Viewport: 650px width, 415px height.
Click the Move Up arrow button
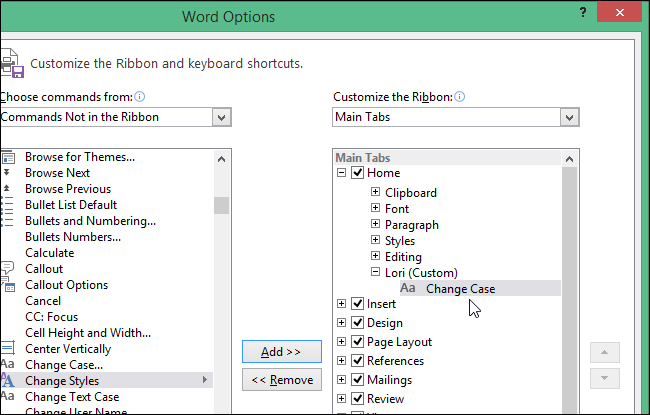click(x=605, y=353)
